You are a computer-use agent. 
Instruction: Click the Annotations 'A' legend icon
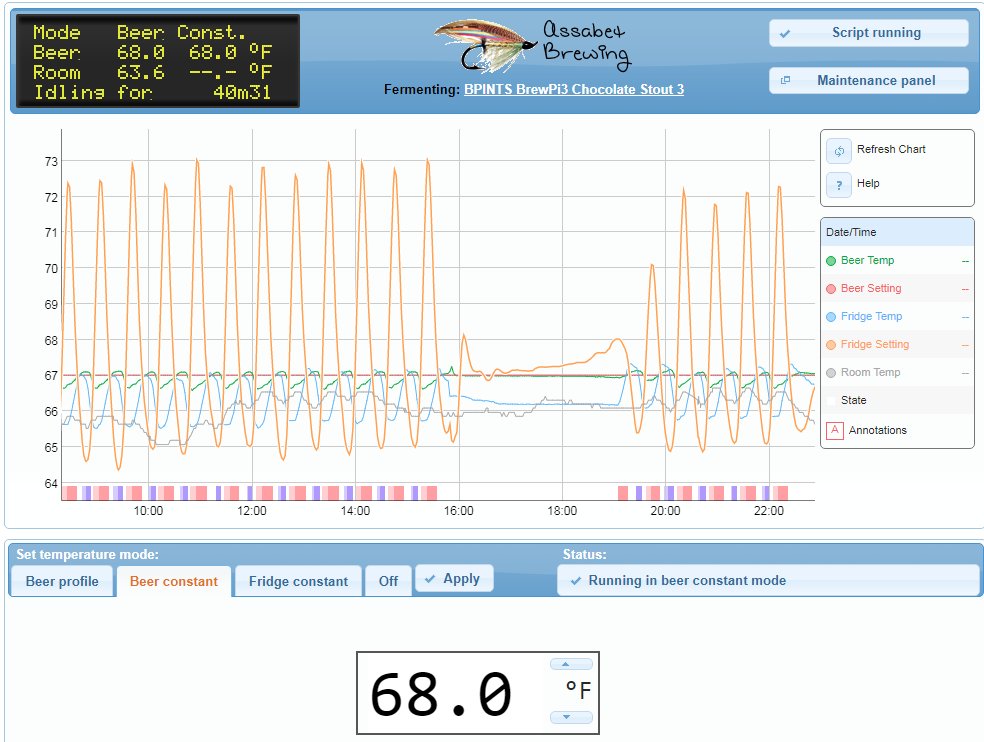pyautogui.click(x=834, y=431)
